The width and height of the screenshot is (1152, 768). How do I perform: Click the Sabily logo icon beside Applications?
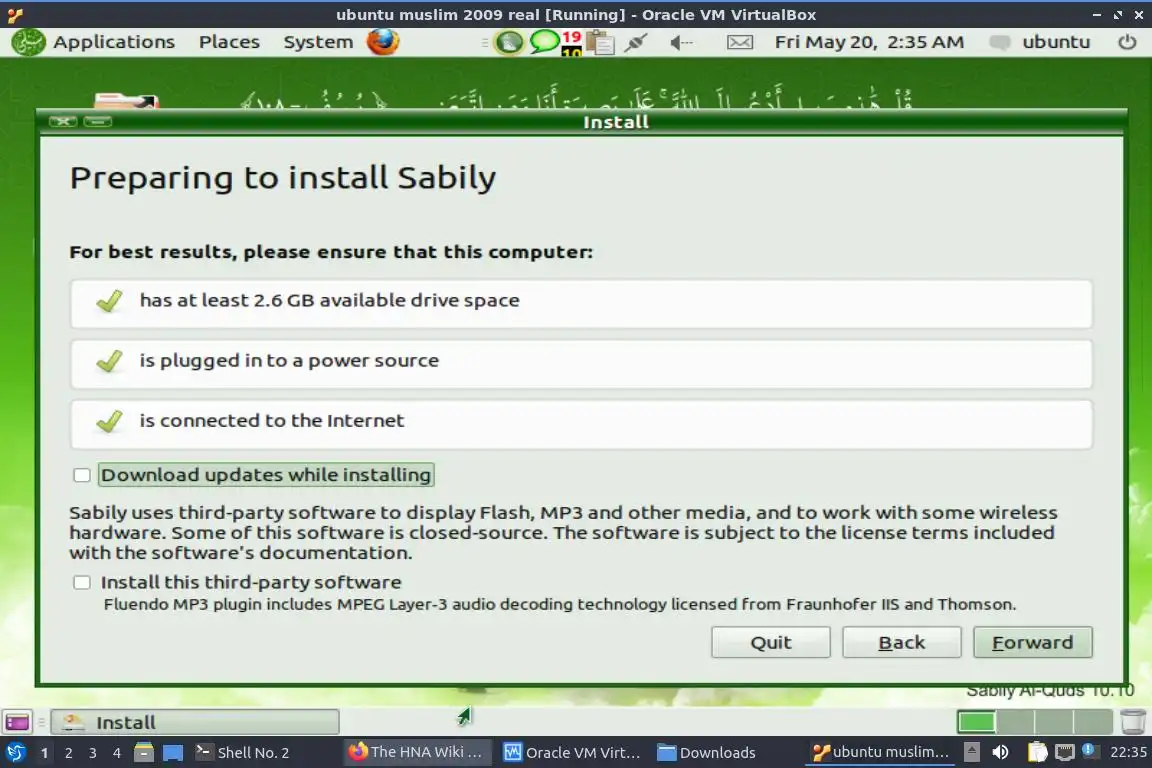point(29,42)
